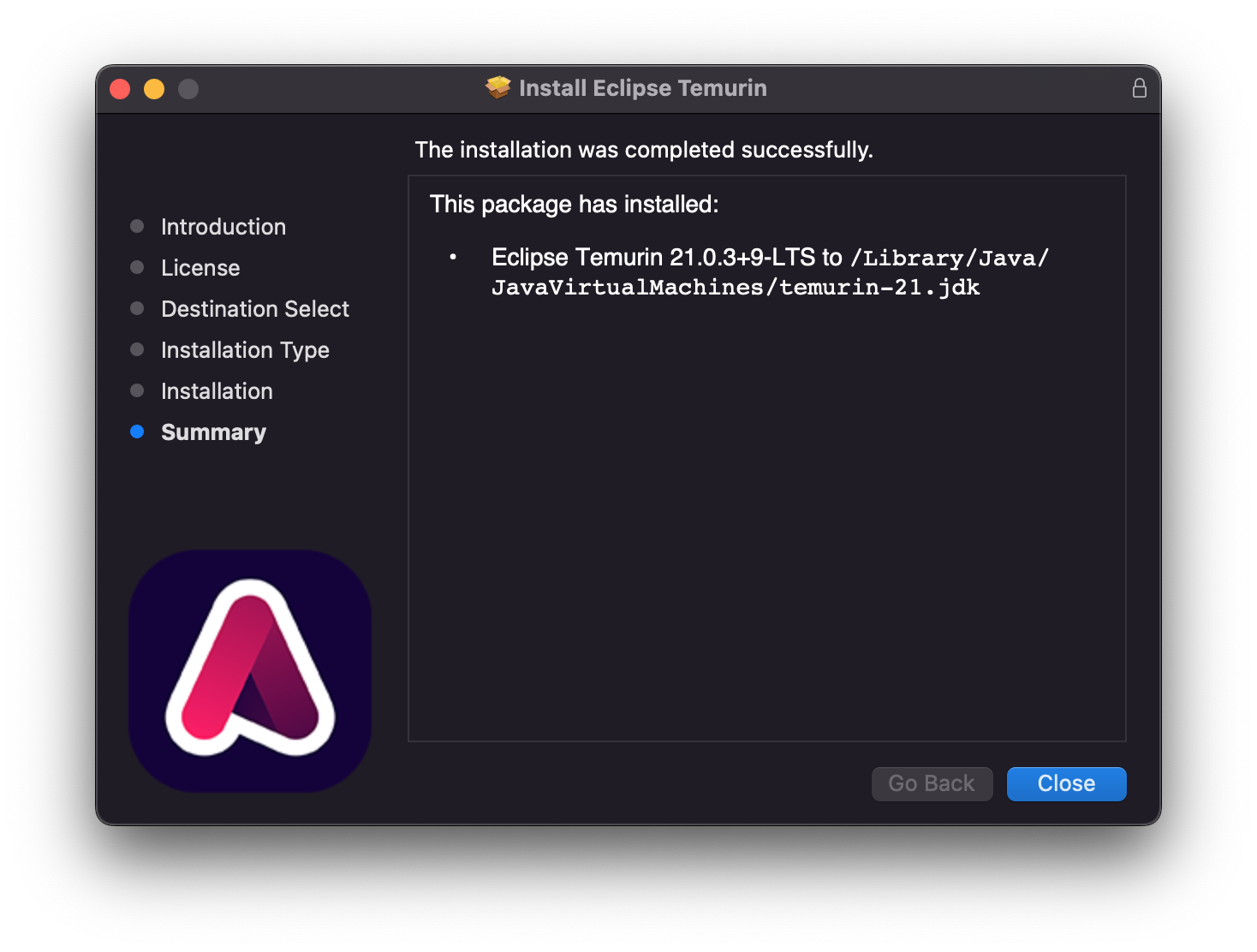Click the red close window button
Image resolution: width=1257 pixels, height=952 pixels.
pos(120,89)
